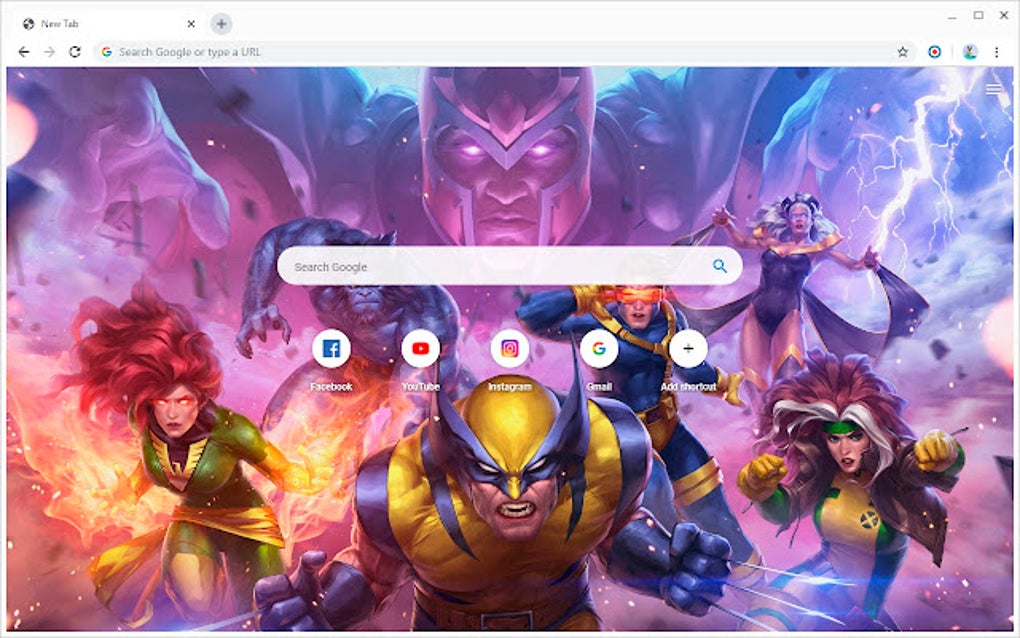
Task: Open the browser profile avatar
Action: coord(970,52)
